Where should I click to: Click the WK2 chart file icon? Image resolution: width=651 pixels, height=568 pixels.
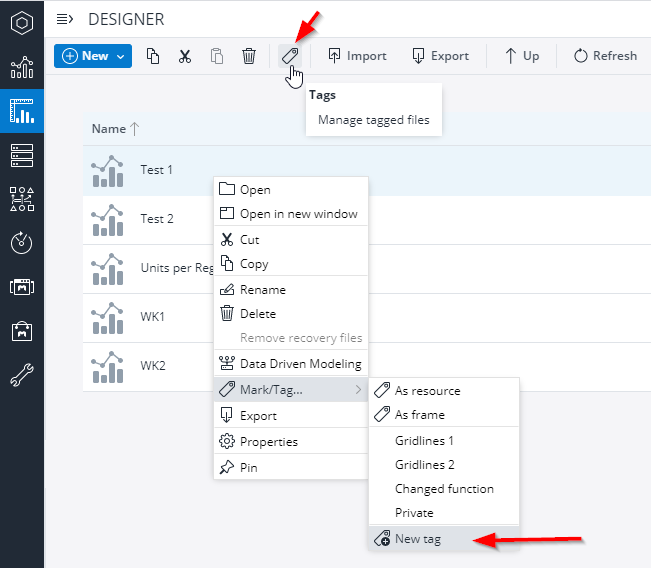(x=108, y=367)
